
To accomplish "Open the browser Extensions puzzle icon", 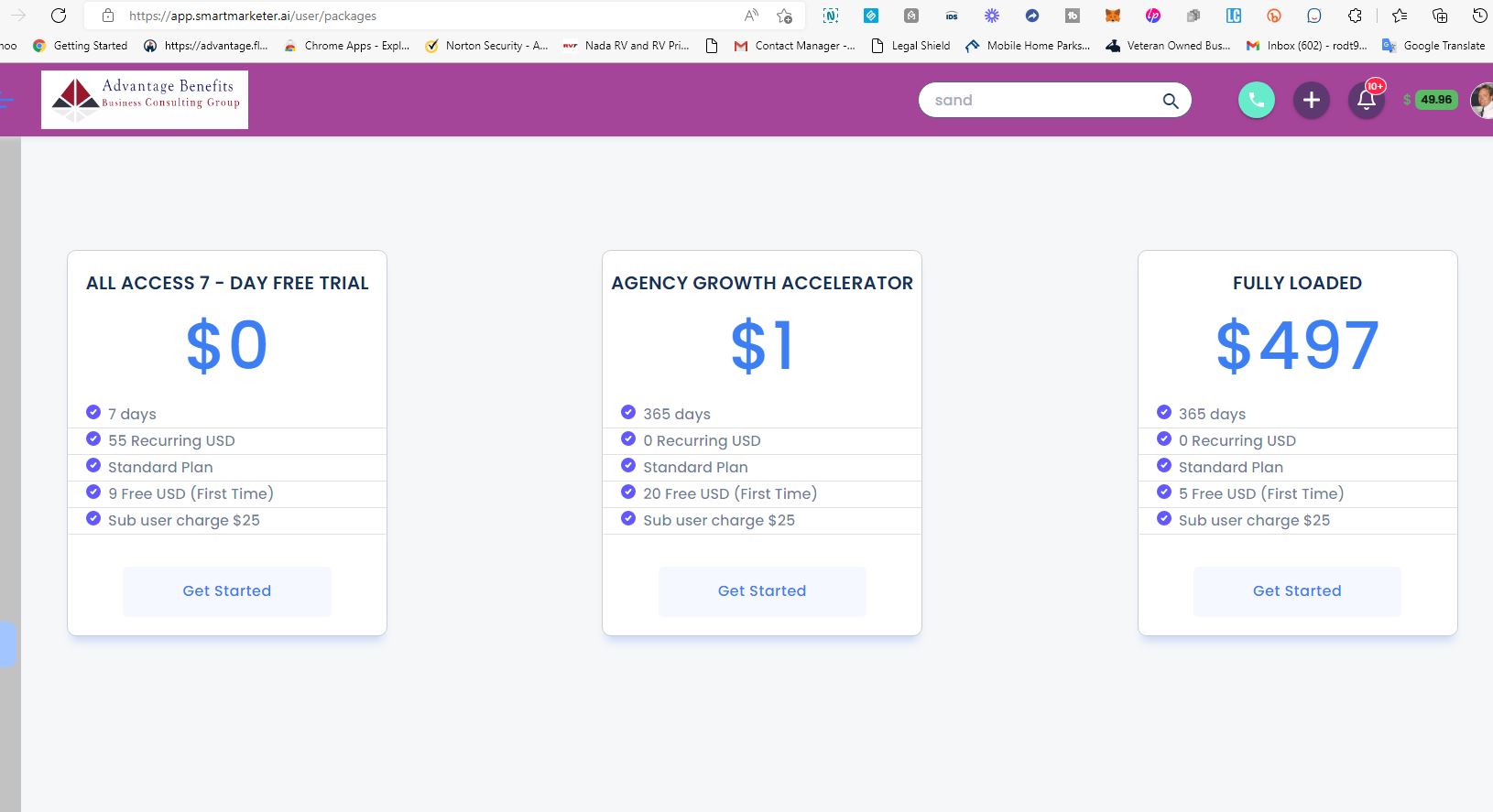I will (x=1355, y=16).
